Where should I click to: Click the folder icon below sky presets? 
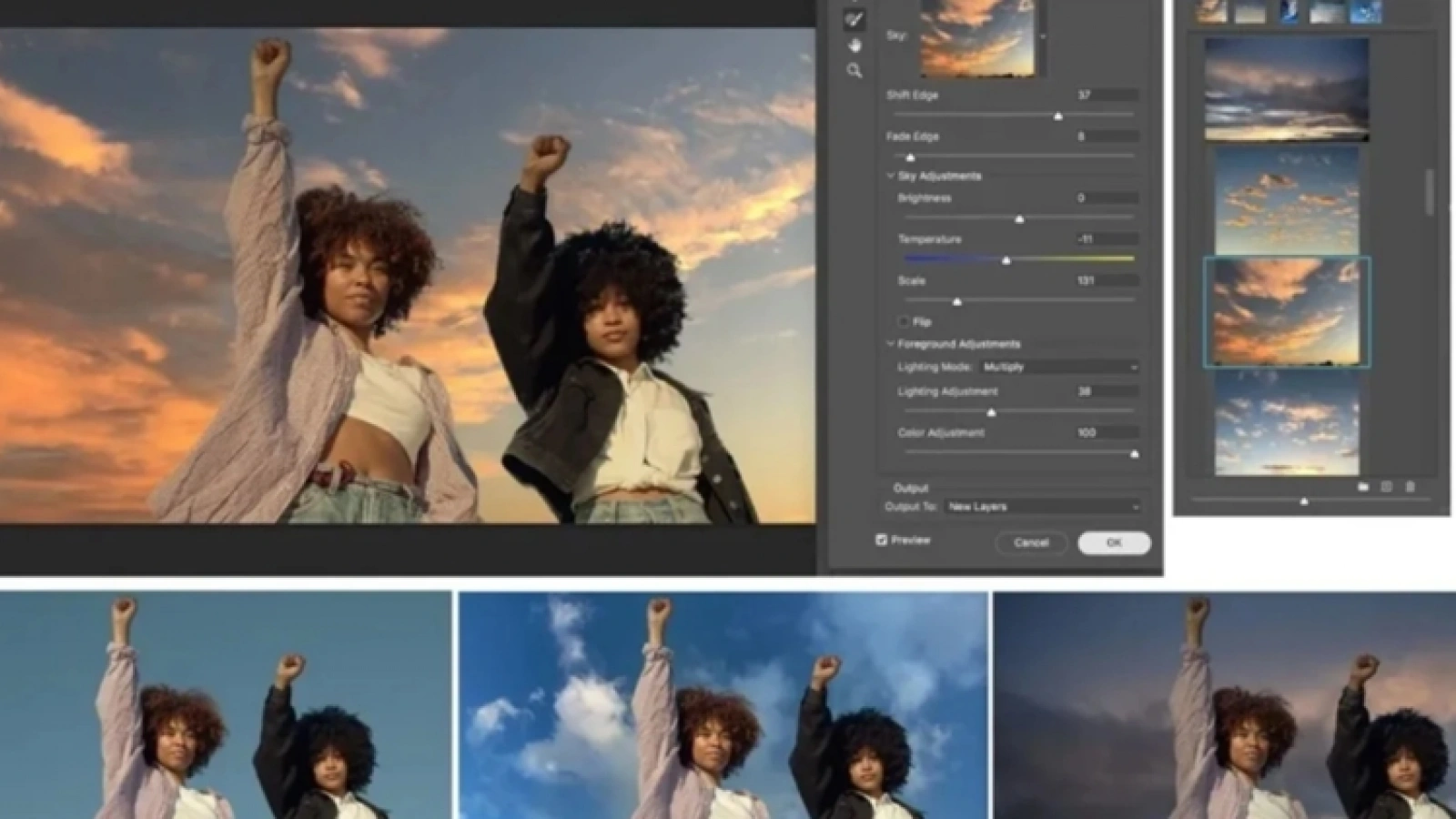[x=1362, y=488]
